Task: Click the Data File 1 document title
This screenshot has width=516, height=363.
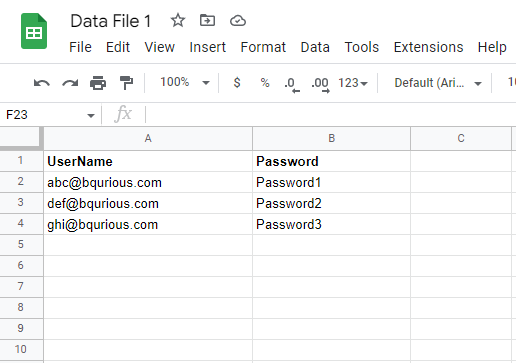Action: (111, 21)
